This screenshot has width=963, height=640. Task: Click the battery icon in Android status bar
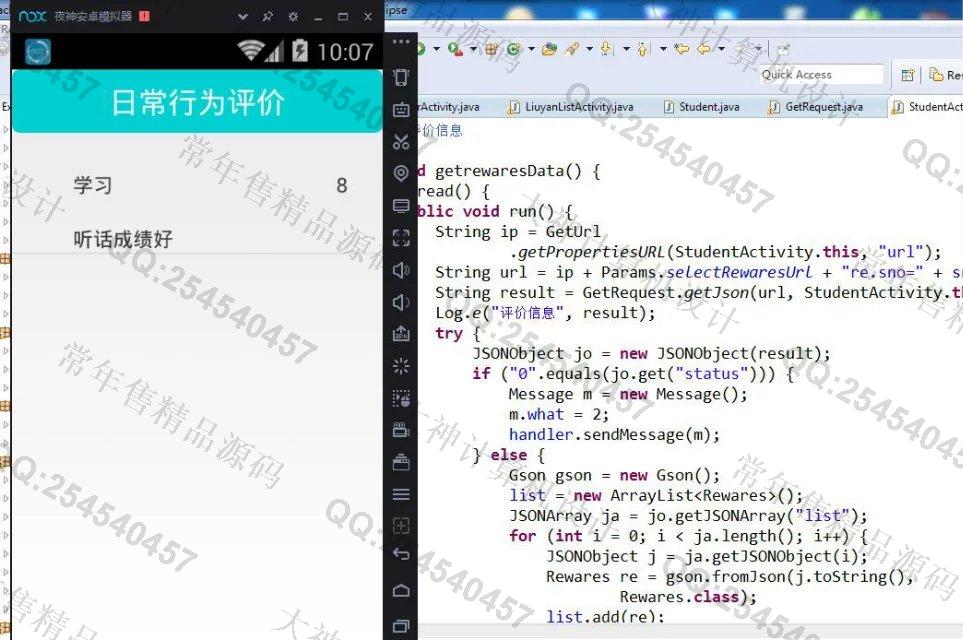(300, 51)
